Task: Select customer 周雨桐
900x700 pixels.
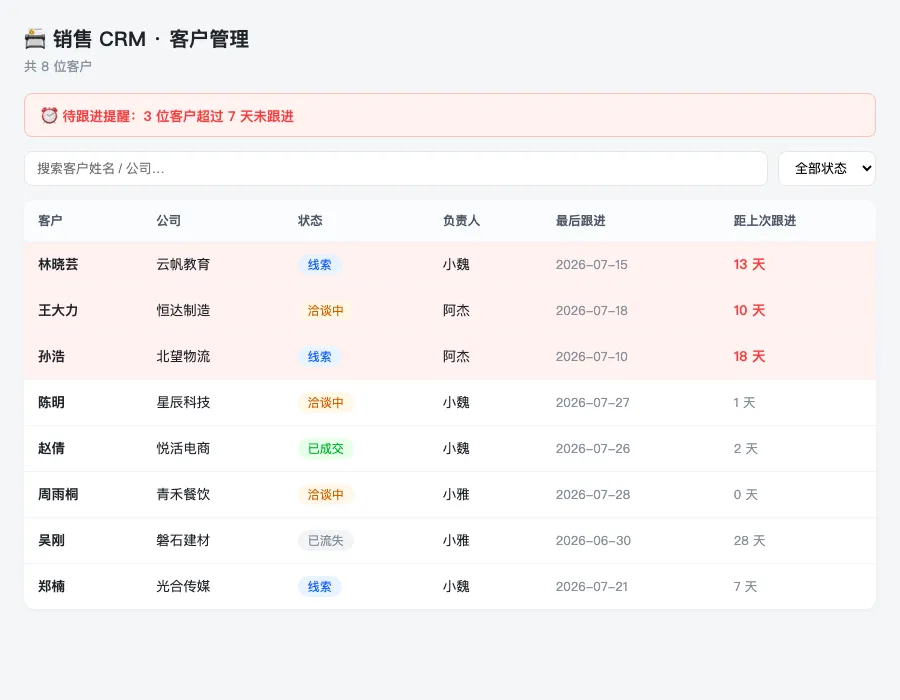Action: tap(58, 494)
